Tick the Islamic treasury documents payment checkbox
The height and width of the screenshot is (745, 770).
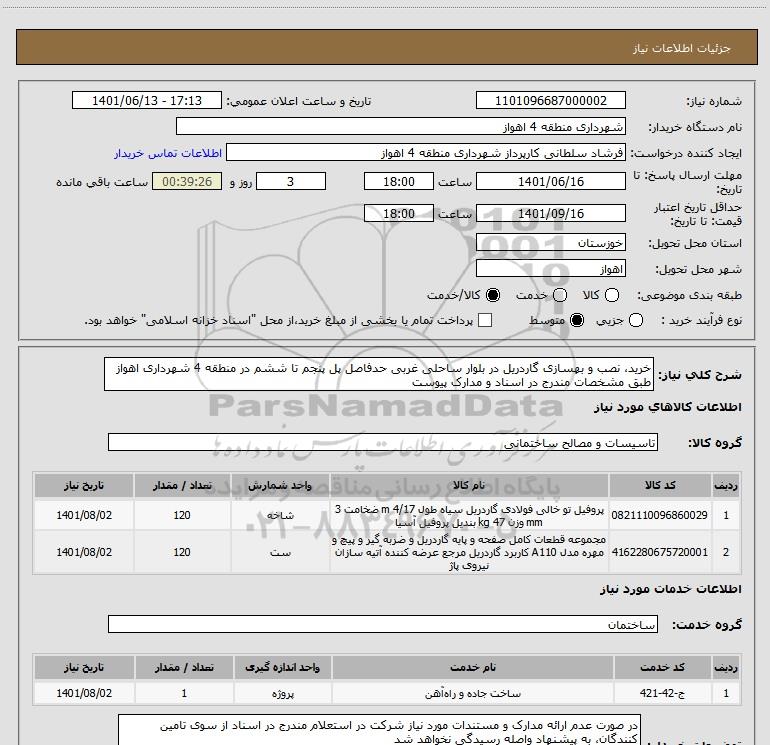485,320
